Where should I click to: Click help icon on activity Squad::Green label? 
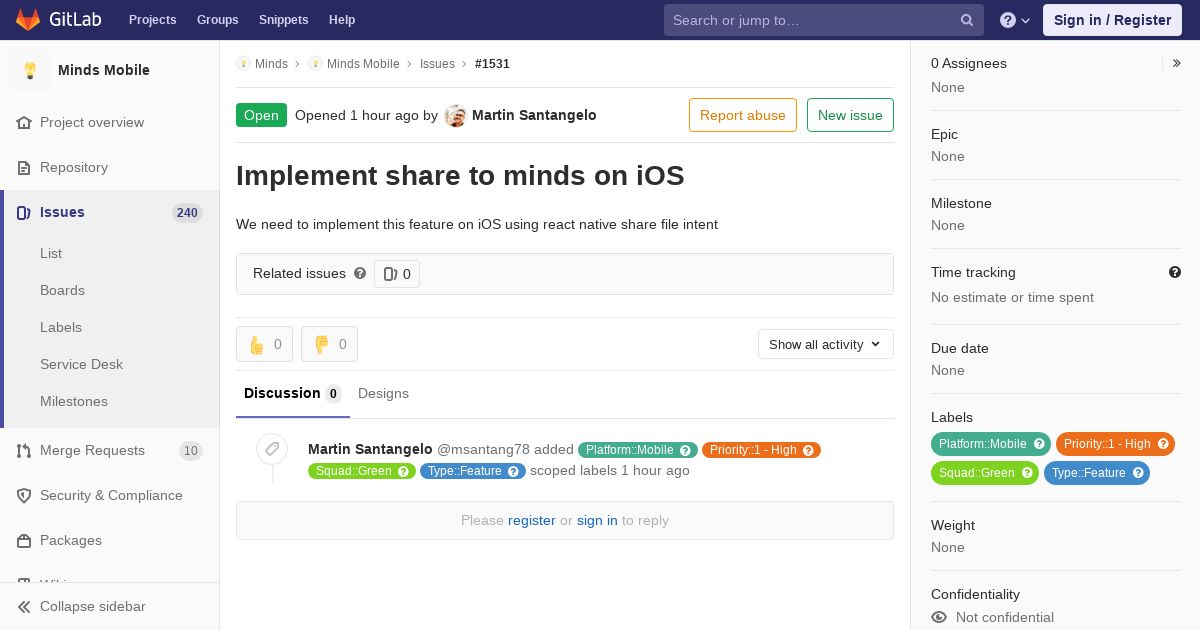404,471
